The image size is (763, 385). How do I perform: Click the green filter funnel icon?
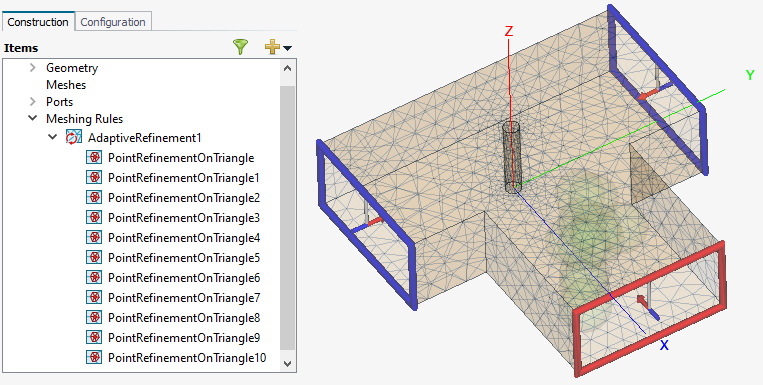tap(240, 47)
